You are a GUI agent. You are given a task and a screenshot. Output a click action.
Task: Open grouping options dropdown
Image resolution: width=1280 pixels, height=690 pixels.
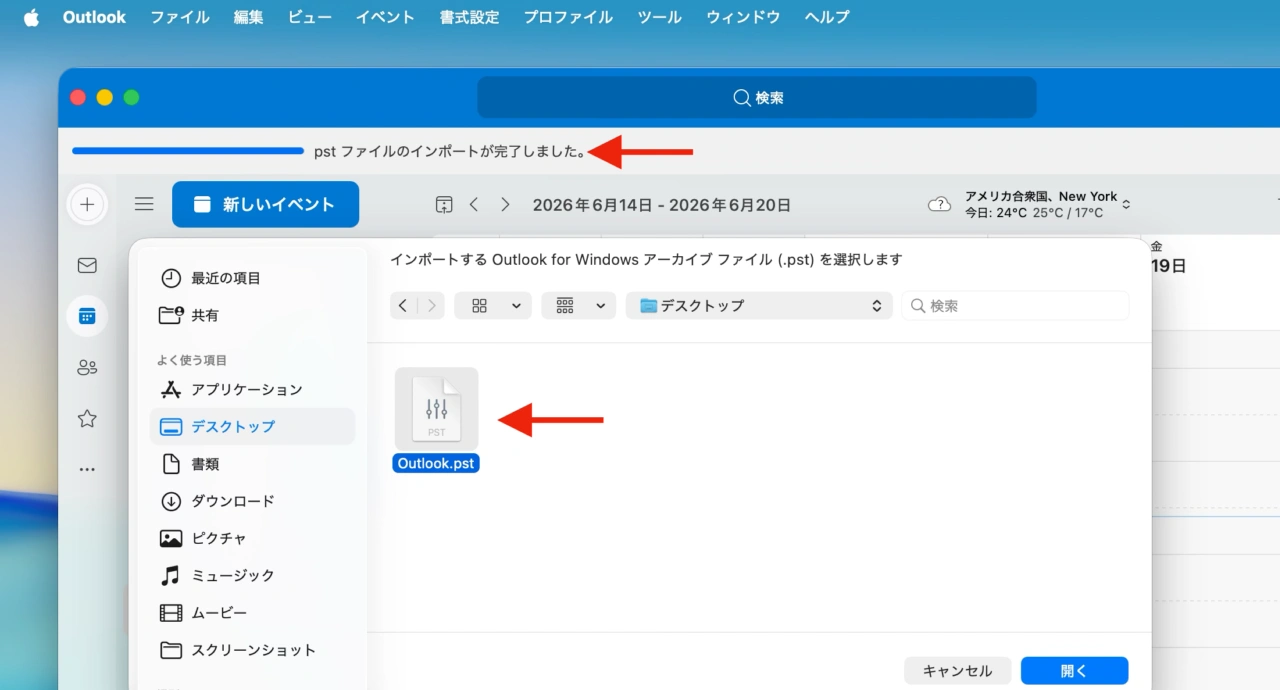(578, 305)
